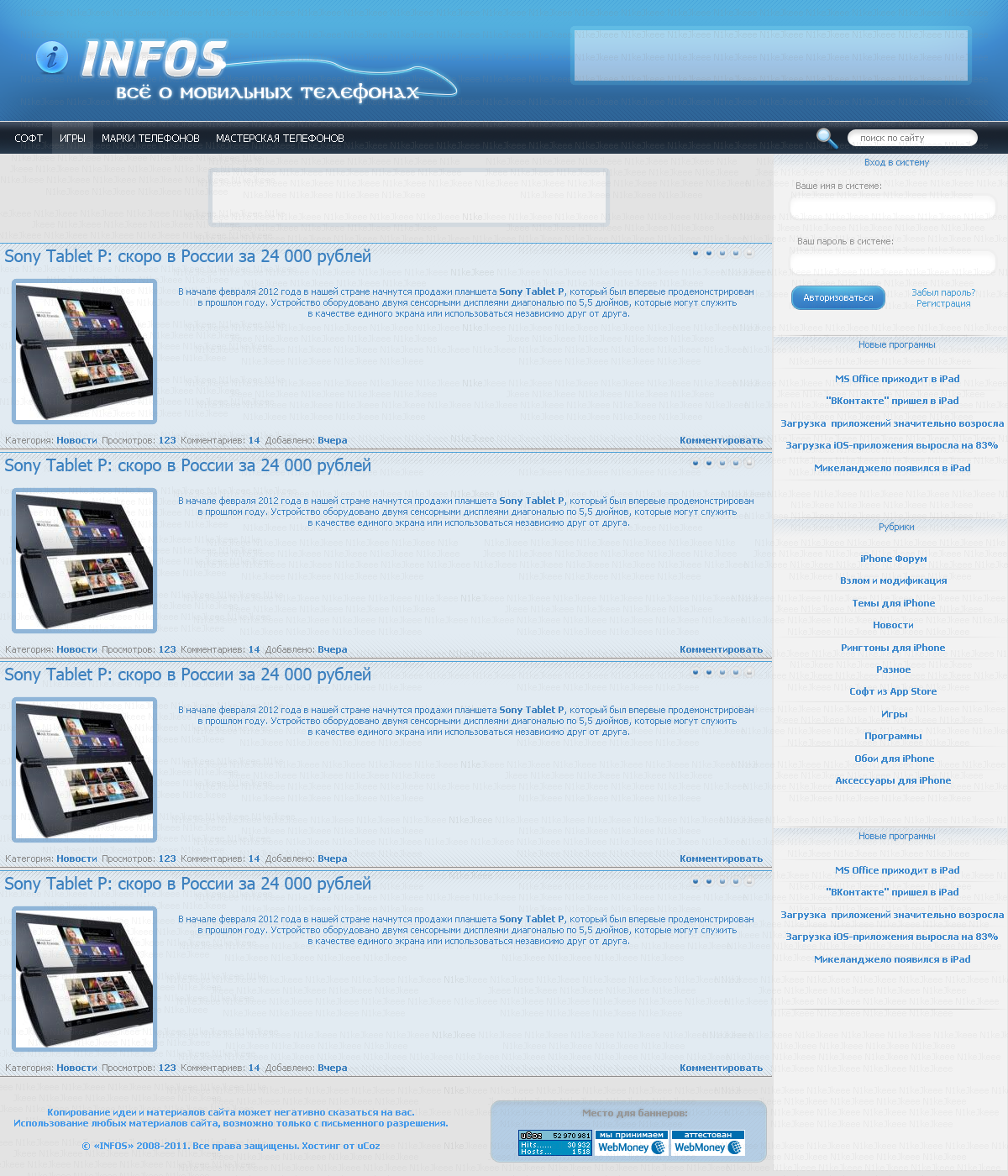The width and height of the screenshot is (1008, 1176).
Task: Open 'Рингтоны для iPhone' rubric
Action: (x=893, y=648)
